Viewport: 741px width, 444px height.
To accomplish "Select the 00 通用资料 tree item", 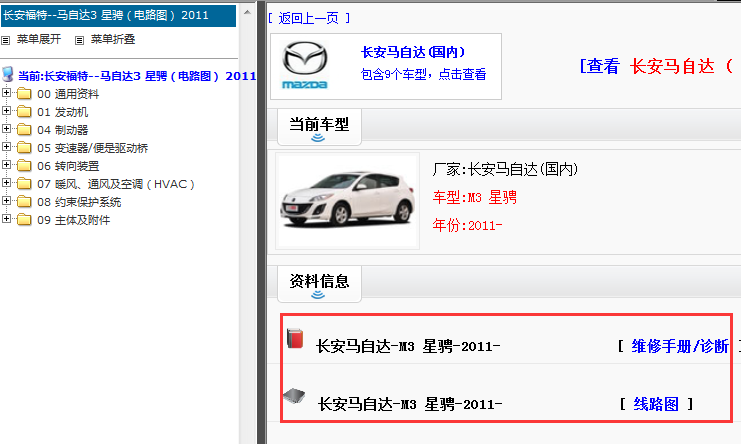I will [68, 94].
